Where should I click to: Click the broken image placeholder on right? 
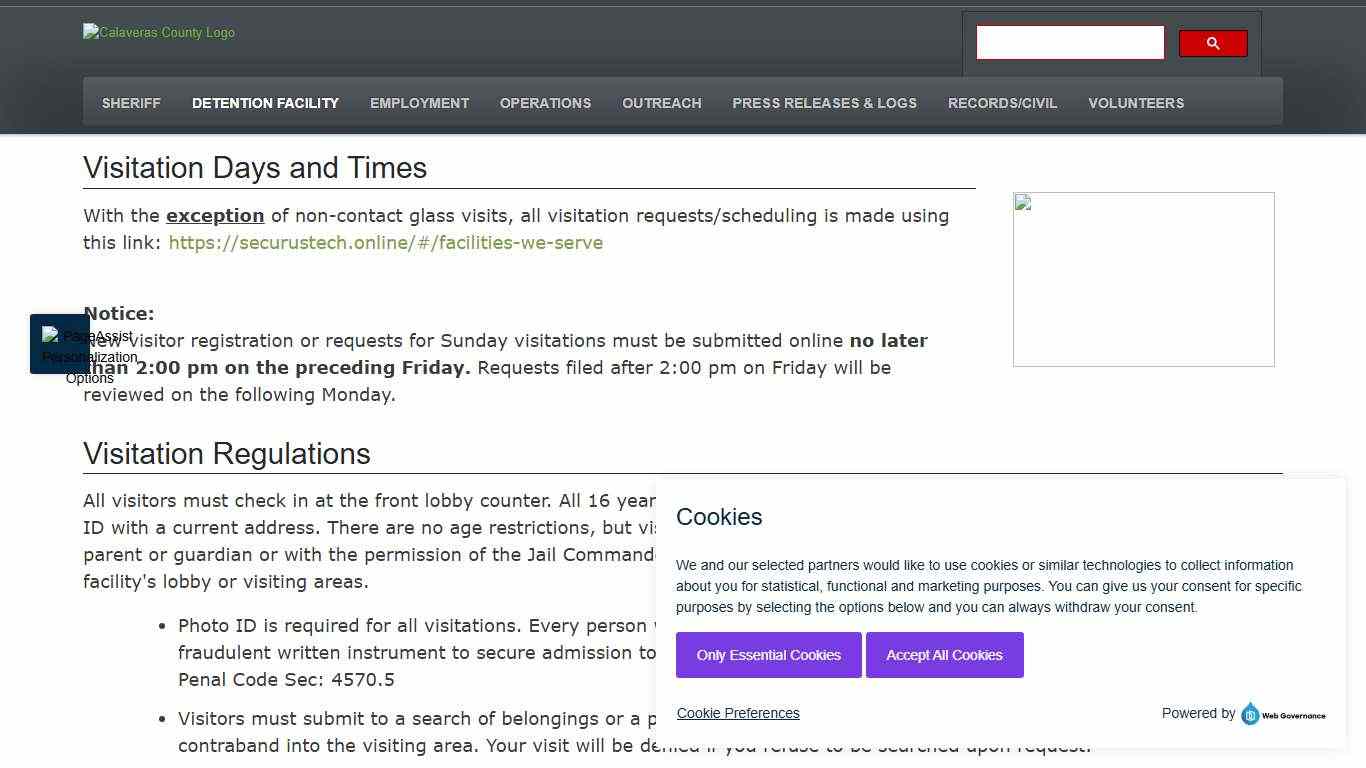click(x=1143, y=279)
